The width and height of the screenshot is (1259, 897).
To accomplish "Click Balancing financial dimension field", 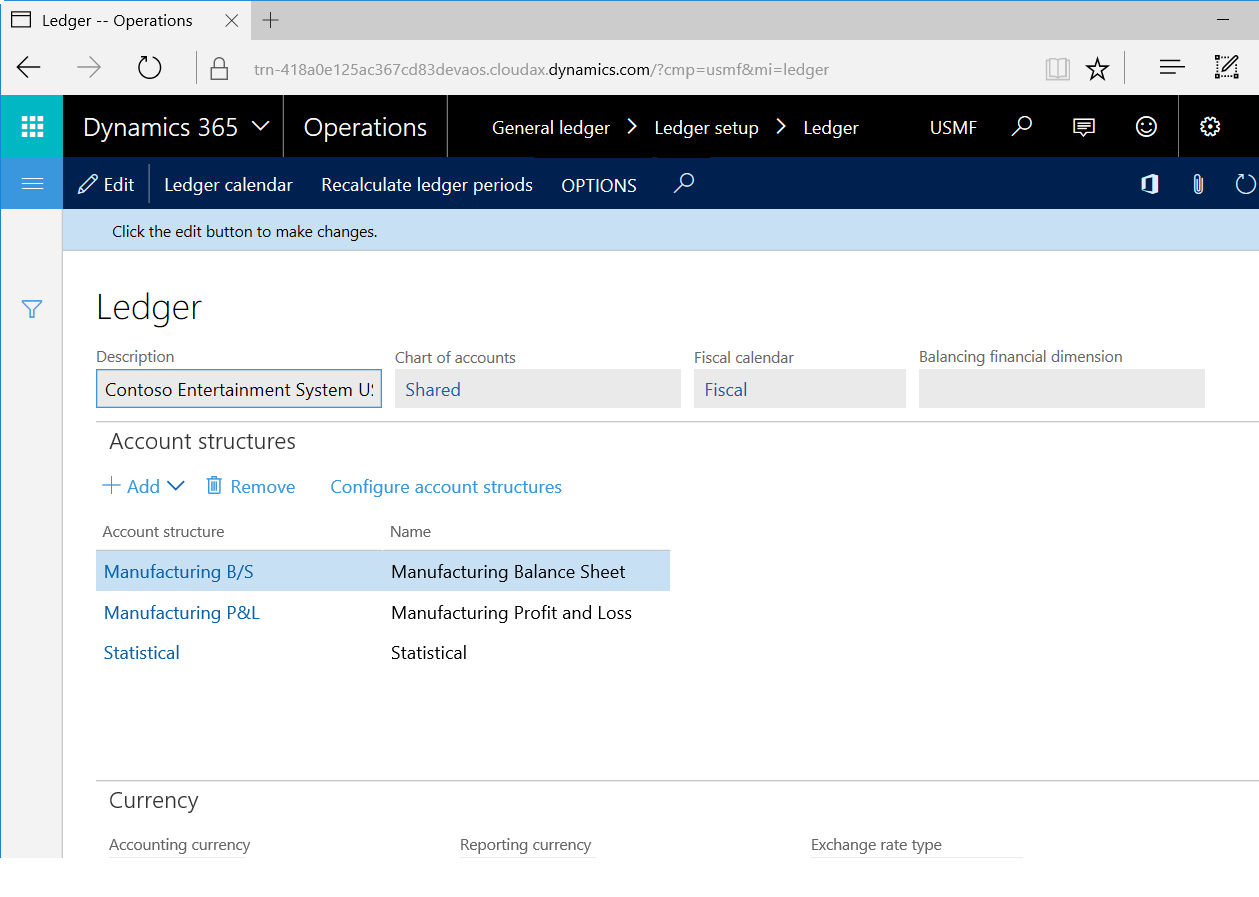I will 1062,389.
